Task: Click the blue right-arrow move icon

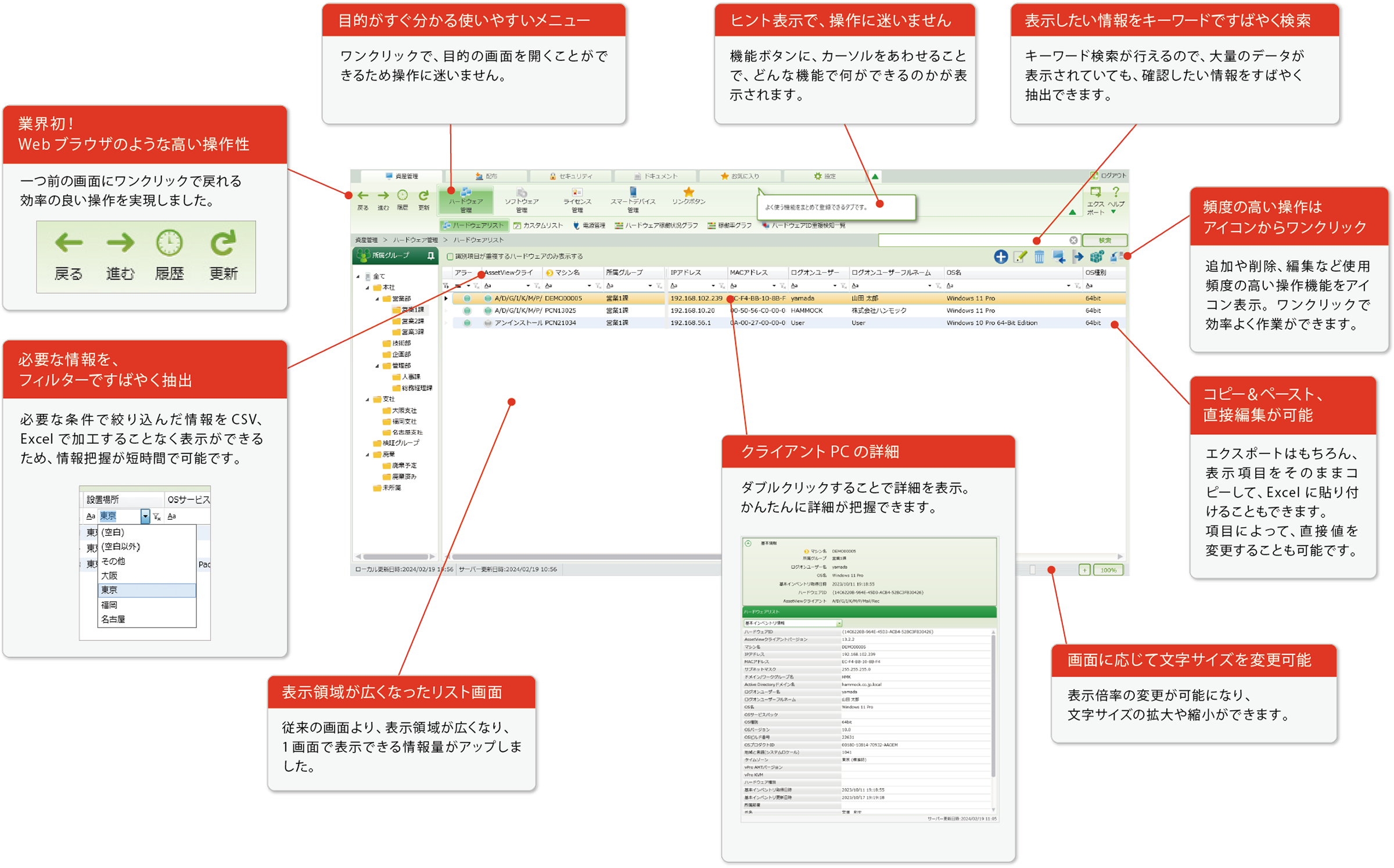Action: click(x=1078, y=257)
